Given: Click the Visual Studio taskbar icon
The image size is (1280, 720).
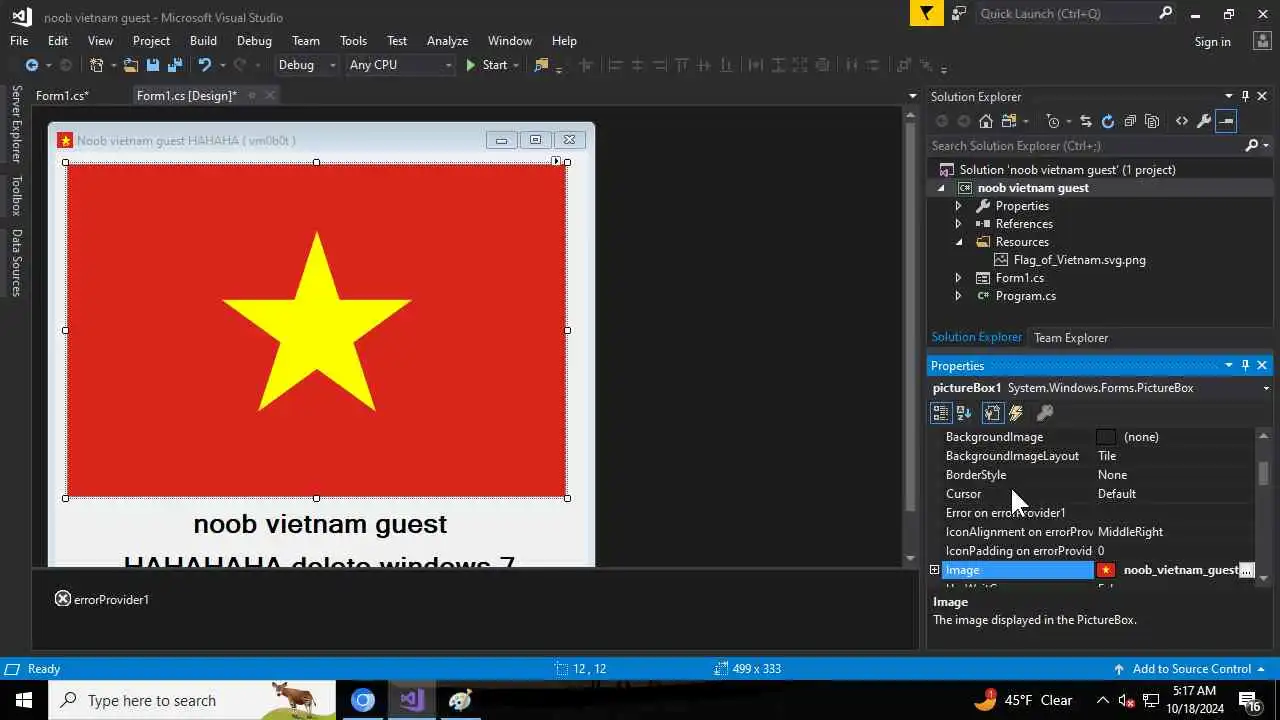Looking at the screenshot, I should click(x=412, y=700).
